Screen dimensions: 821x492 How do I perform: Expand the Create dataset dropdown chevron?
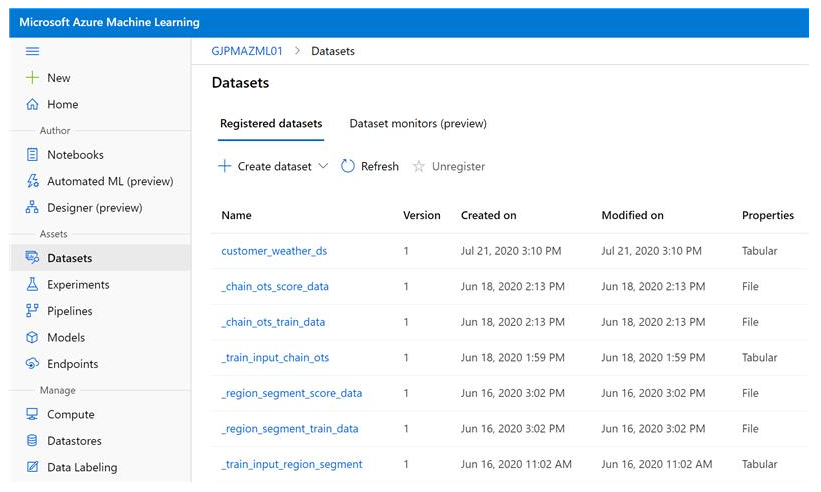click(x=324, y=166)
